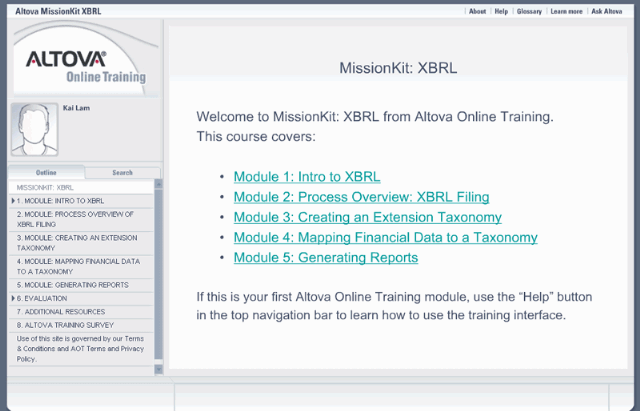Click the Altova Online Training logo

tap(86, 67)
